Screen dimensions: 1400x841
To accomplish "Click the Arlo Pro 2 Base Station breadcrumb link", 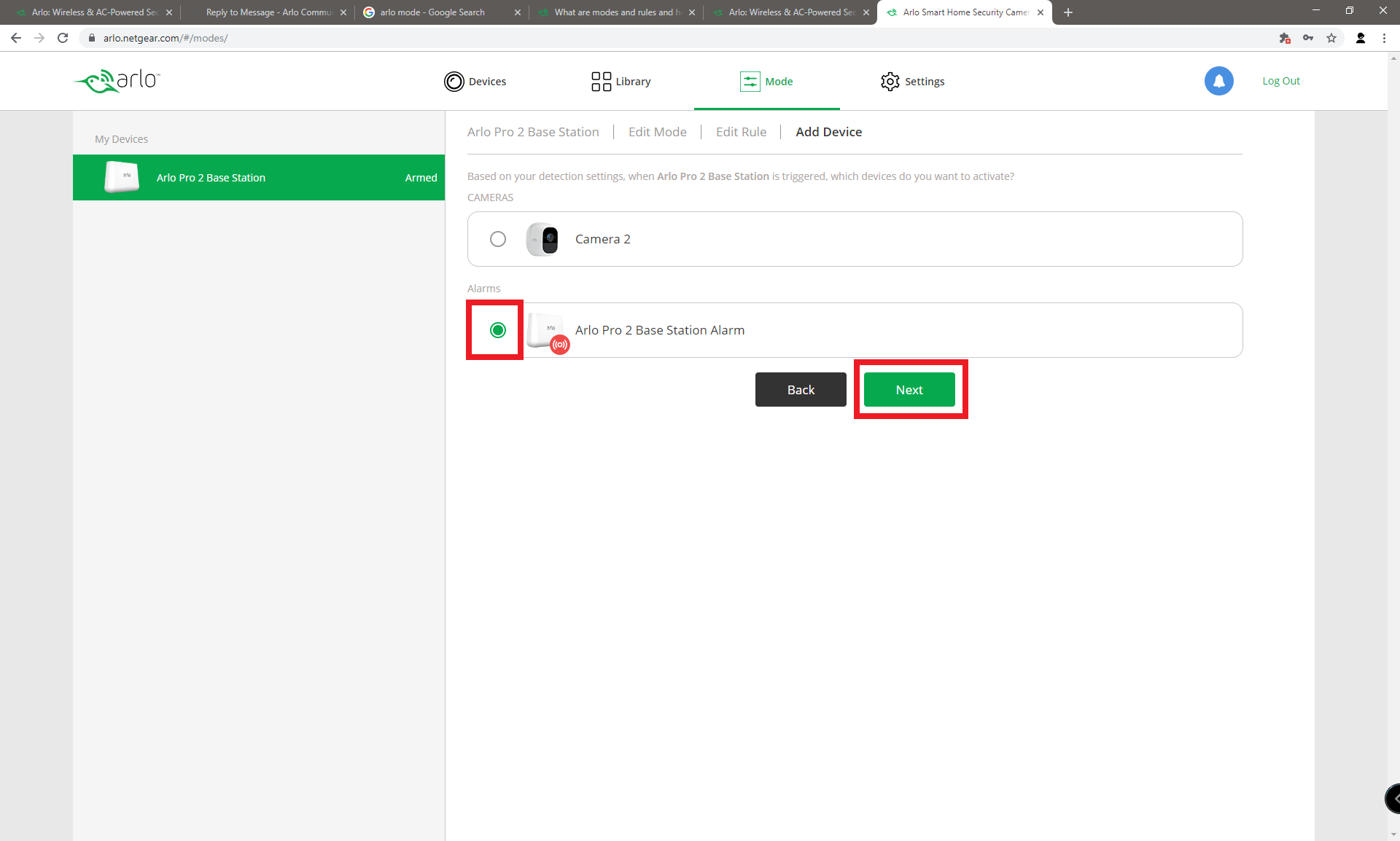I will coord(532,131).
